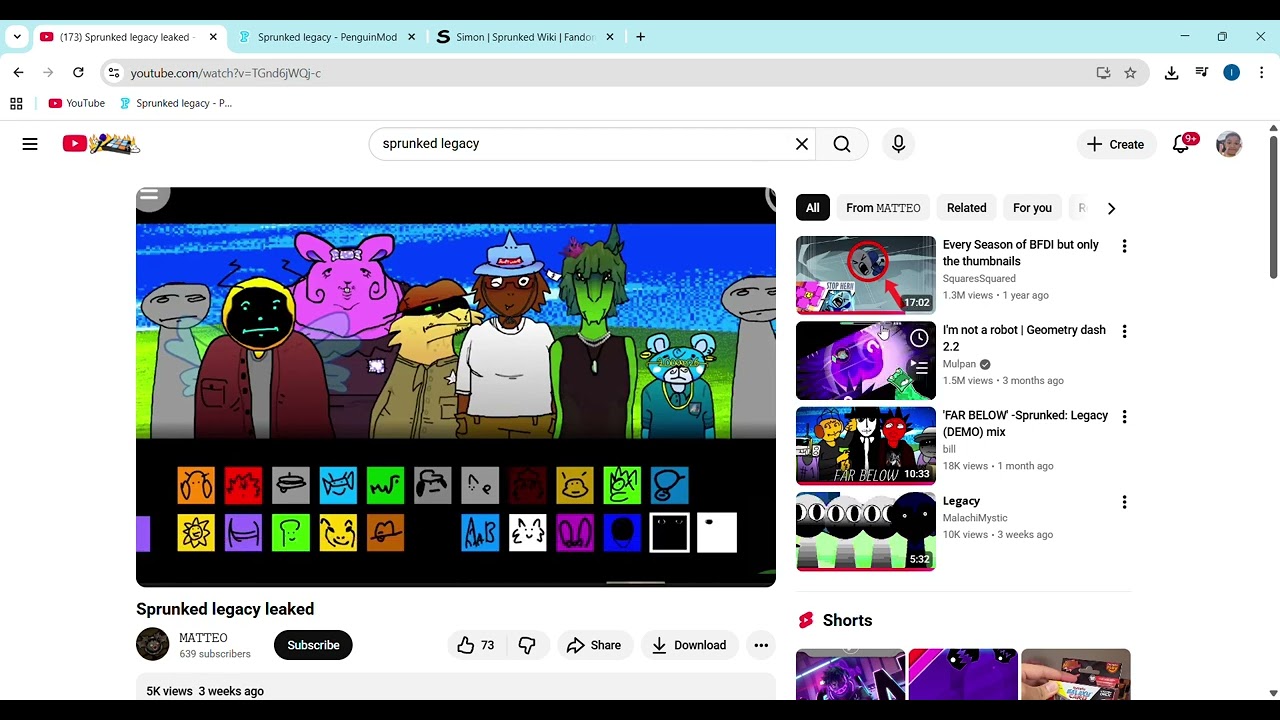Go back with the browser back arrow
The image size is (1280, 720).
(18, 73)
